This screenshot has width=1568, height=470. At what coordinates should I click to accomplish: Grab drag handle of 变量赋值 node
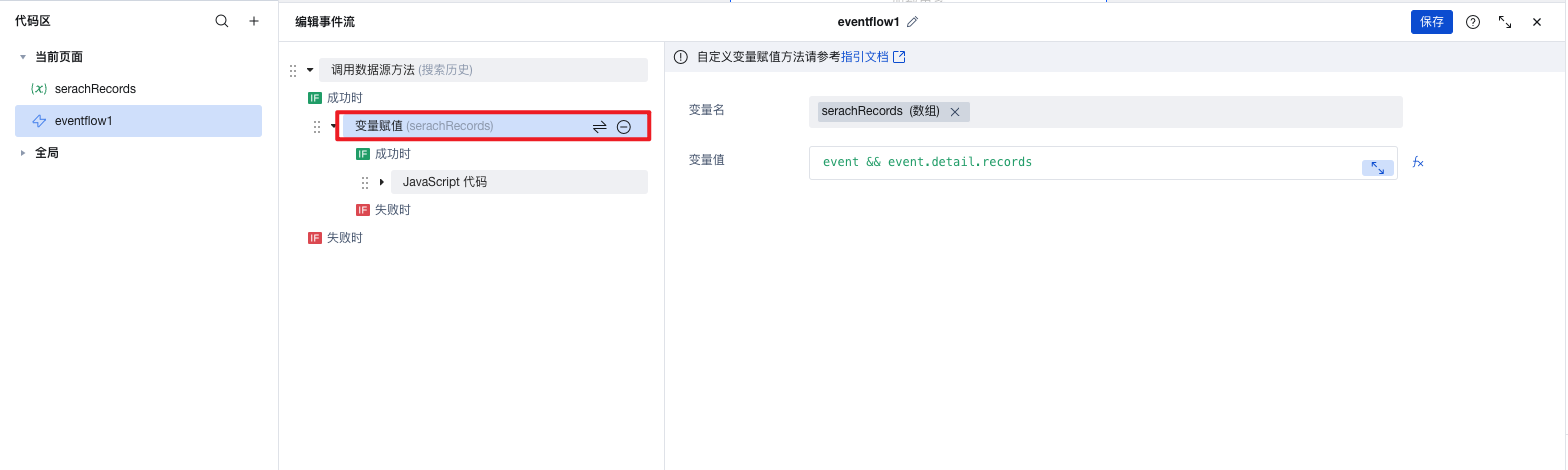tap(317, 126)
